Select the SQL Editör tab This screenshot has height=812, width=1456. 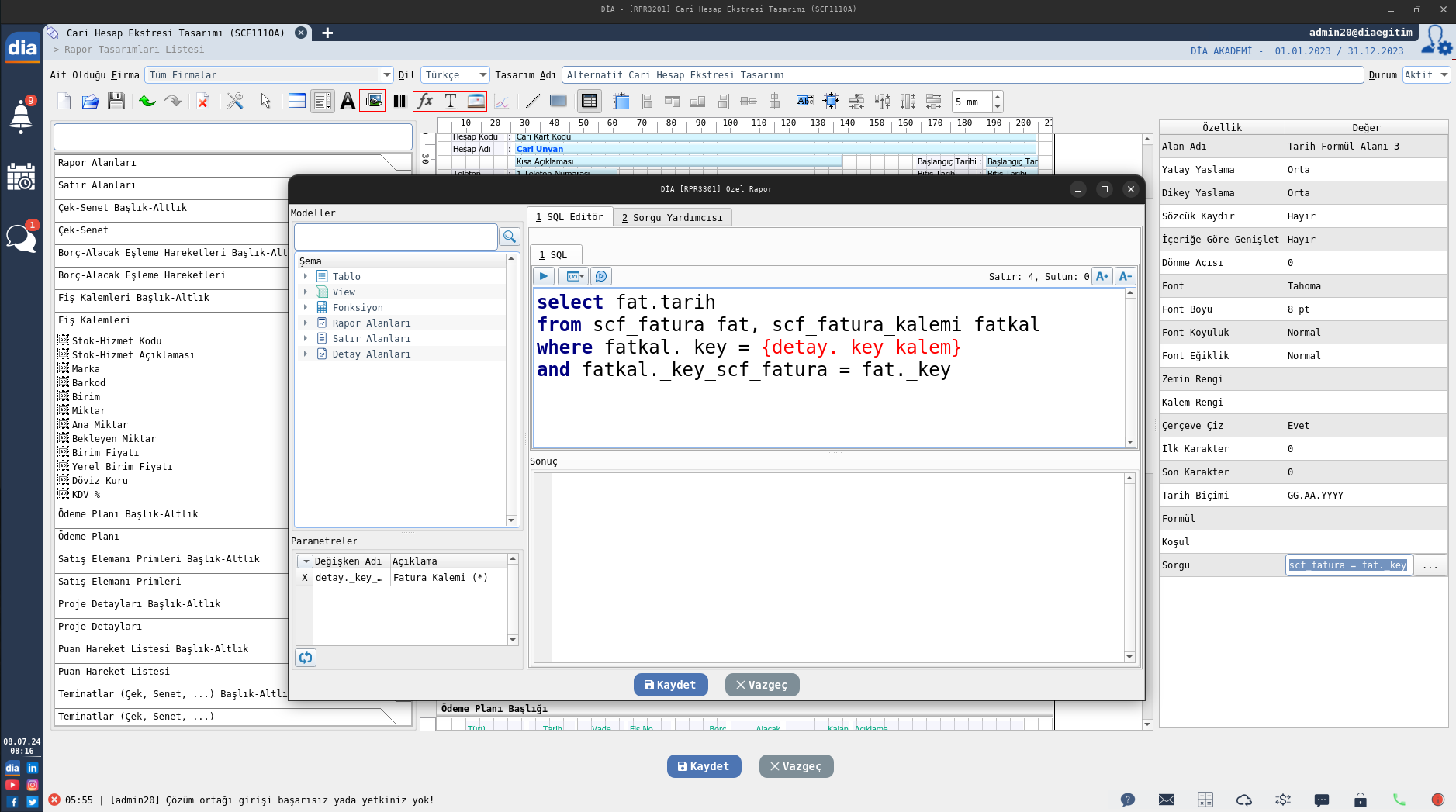569,217
